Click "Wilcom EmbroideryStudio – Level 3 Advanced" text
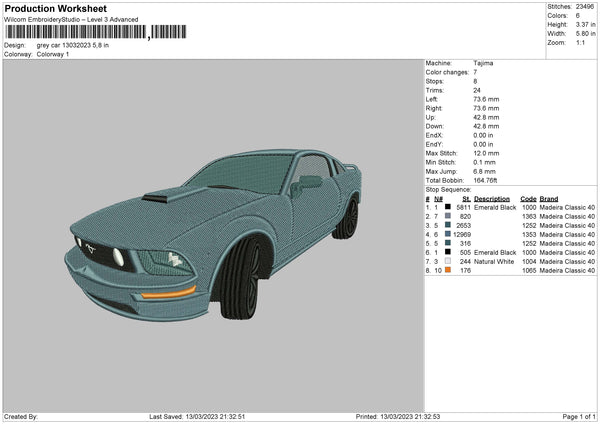Image resolution: width=600 pixels, height=424 pixels. point(71,20)
